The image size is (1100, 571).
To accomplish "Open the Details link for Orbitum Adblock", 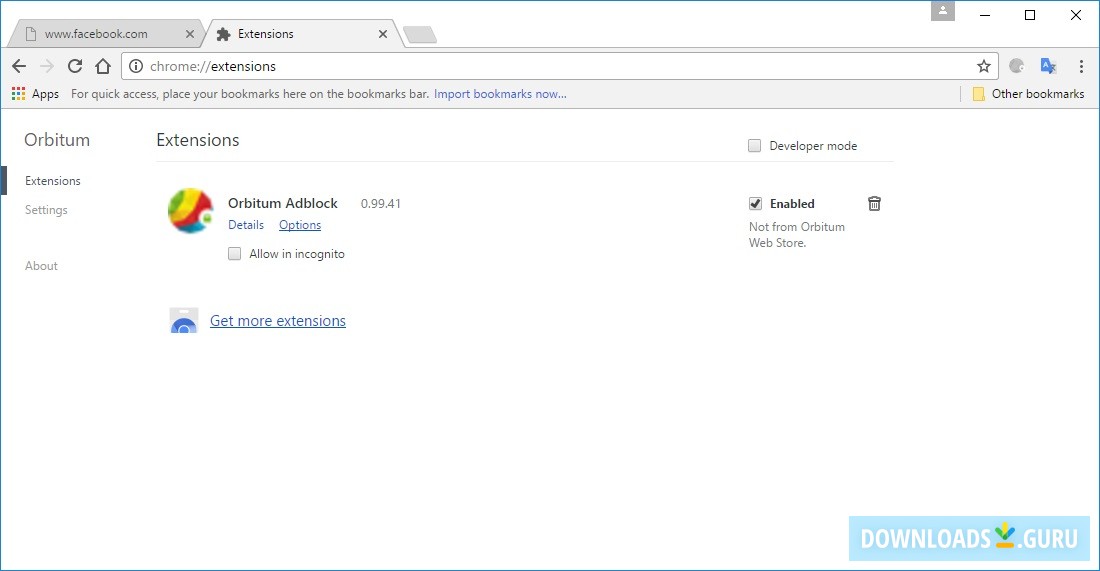I will (246, 225).
